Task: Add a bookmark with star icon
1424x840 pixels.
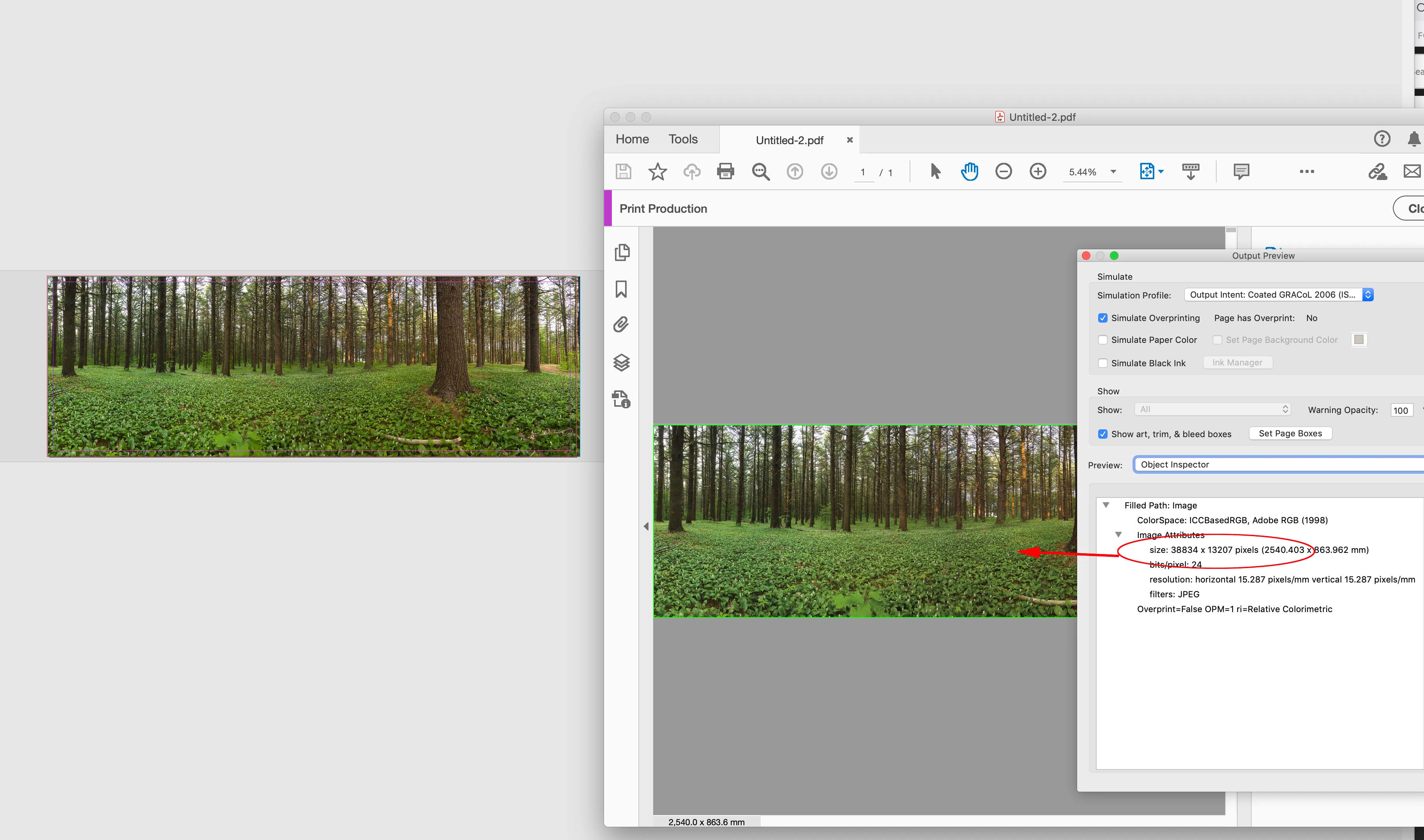Action: tap(657, 171)
